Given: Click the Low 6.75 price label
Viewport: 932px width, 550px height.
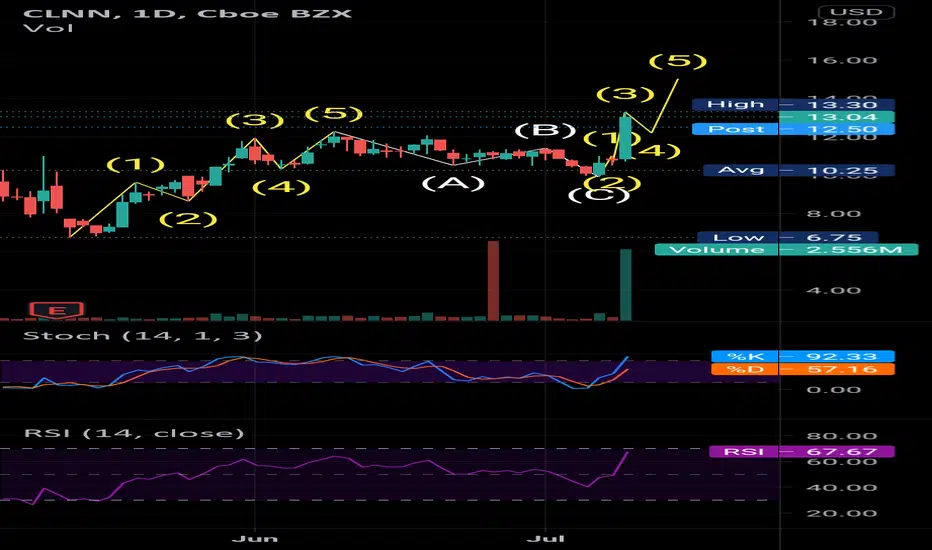Looking at the screenshot, I should [x=788, y=237].
